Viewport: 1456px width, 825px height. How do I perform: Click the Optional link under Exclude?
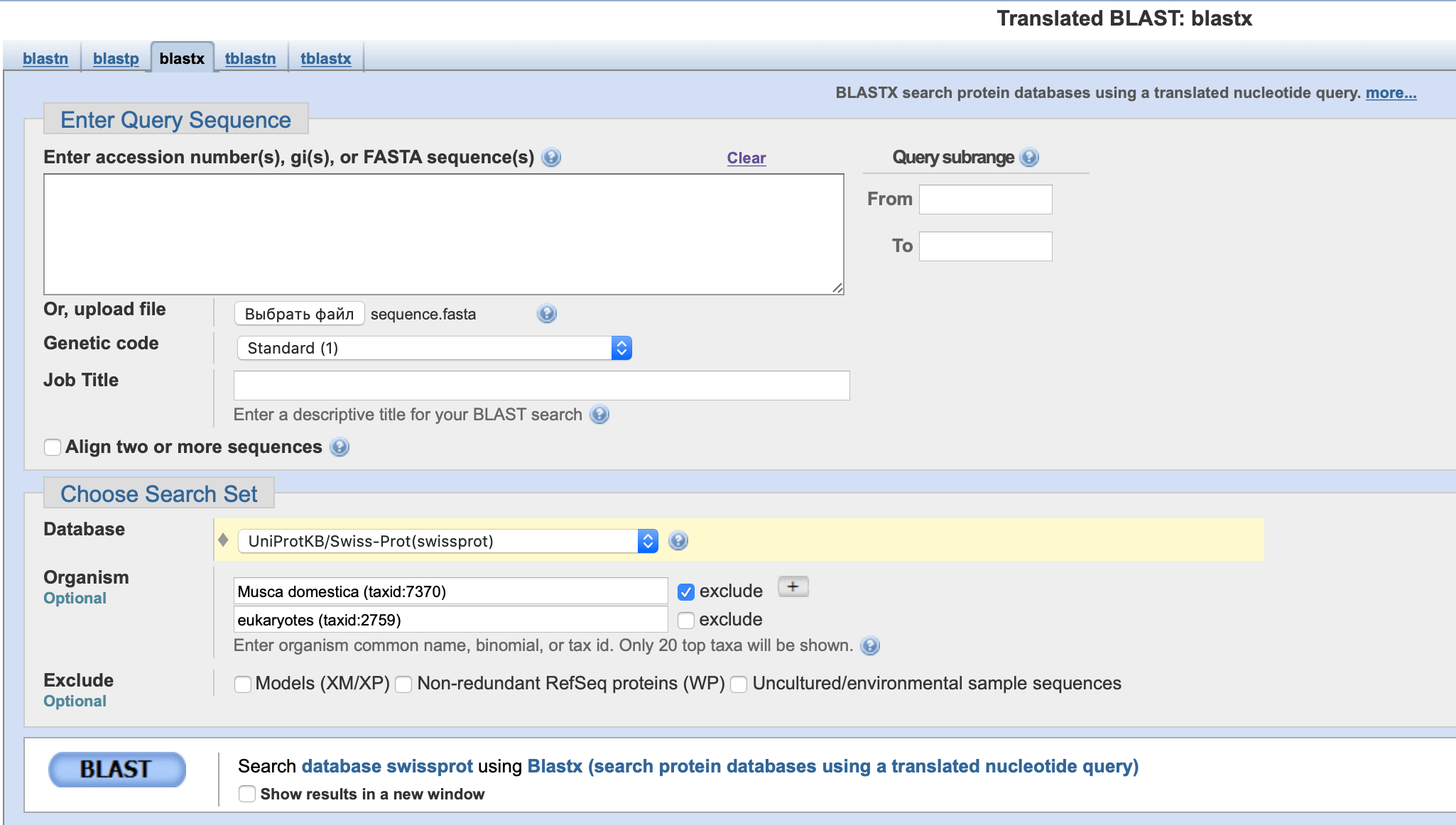point(75,701)
